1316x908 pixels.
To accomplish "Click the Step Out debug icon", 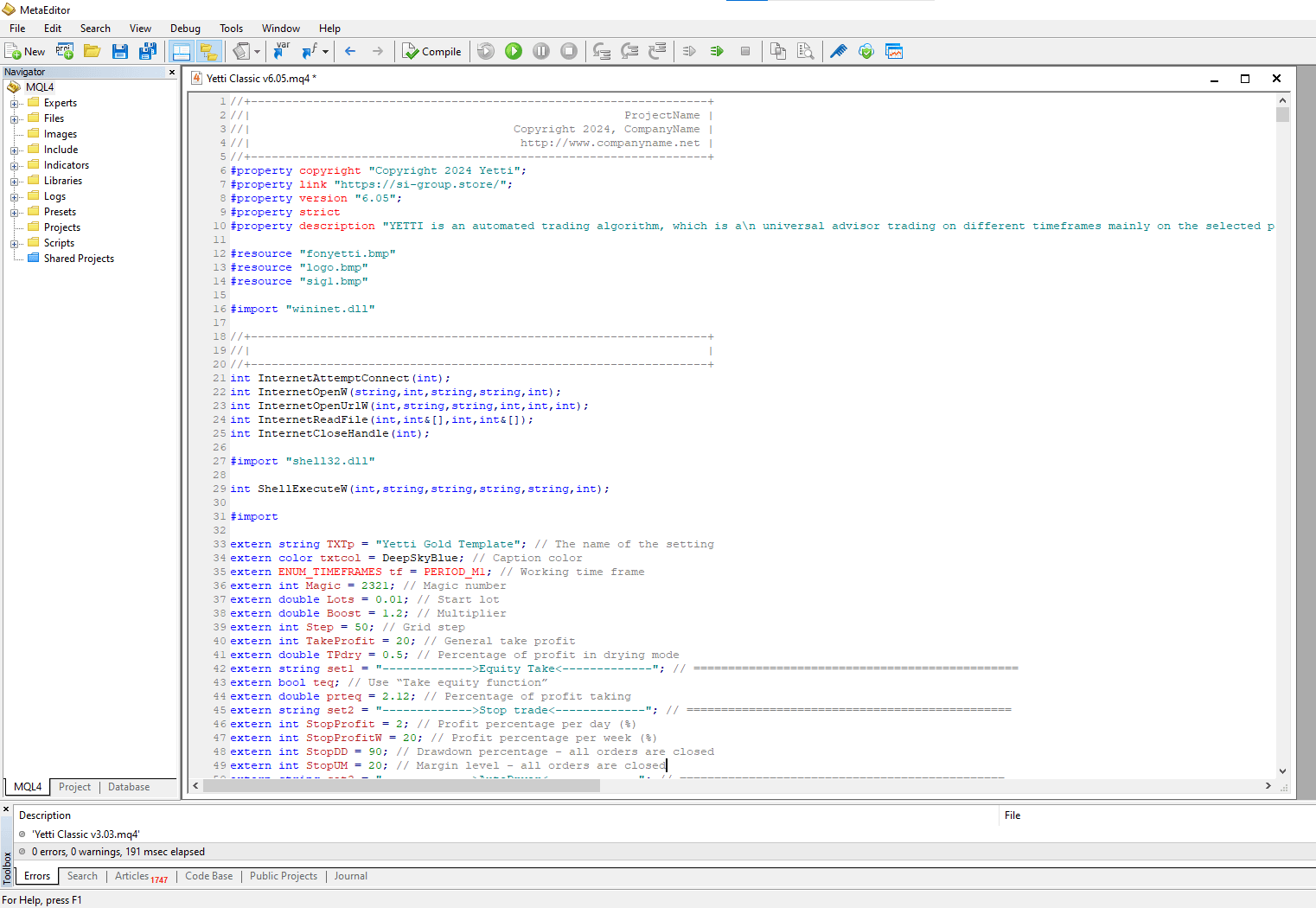I will click(657, 52).
